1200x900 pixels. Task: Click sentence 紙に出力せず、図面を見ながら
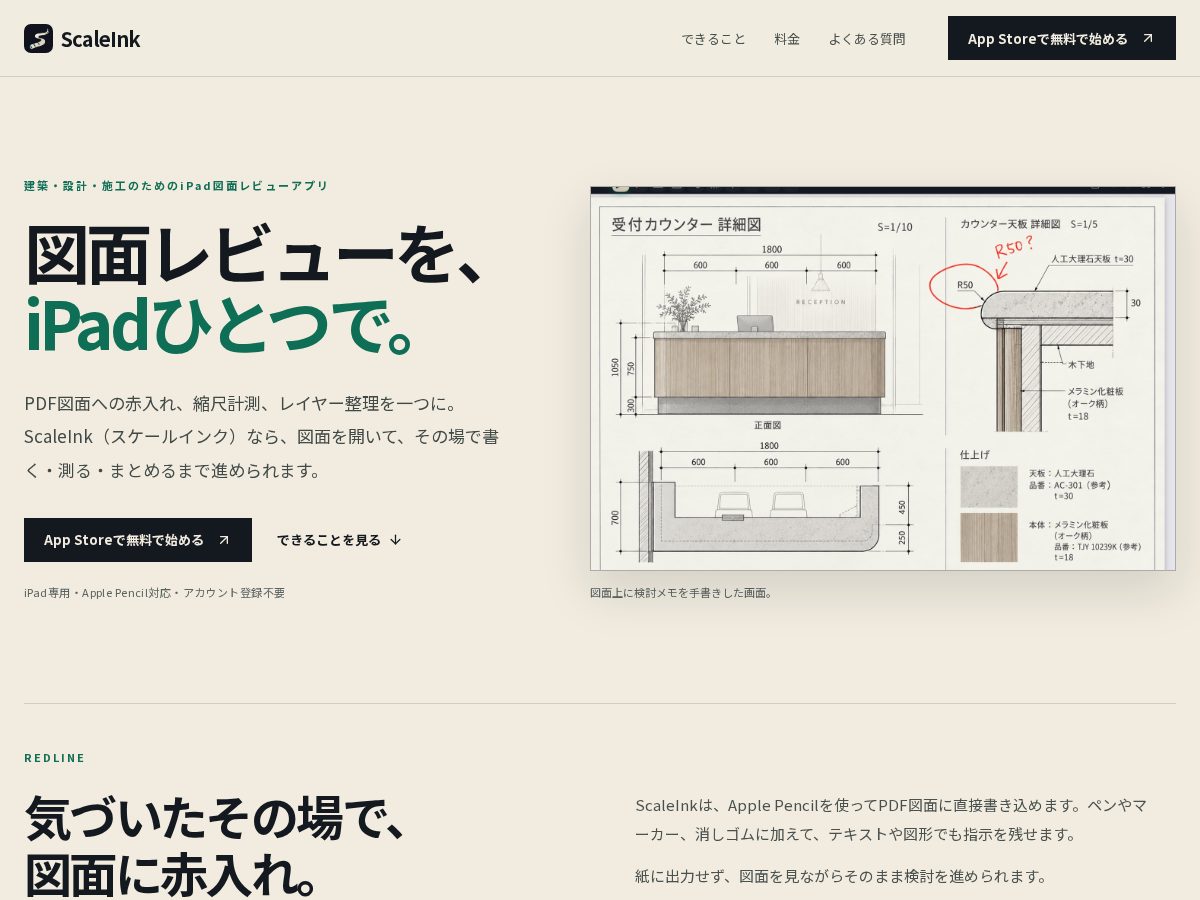click(x=843, y=875)
